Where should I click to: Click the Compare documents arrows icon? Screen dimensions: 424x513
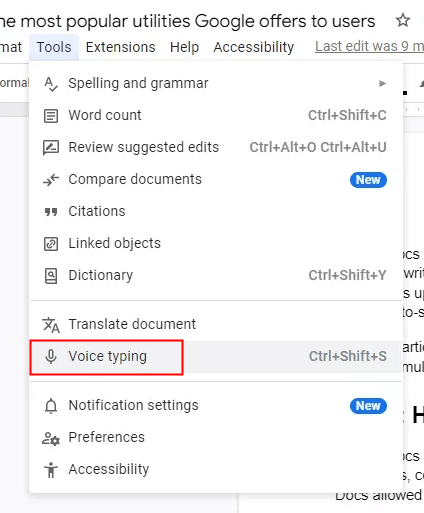[51, 180]
